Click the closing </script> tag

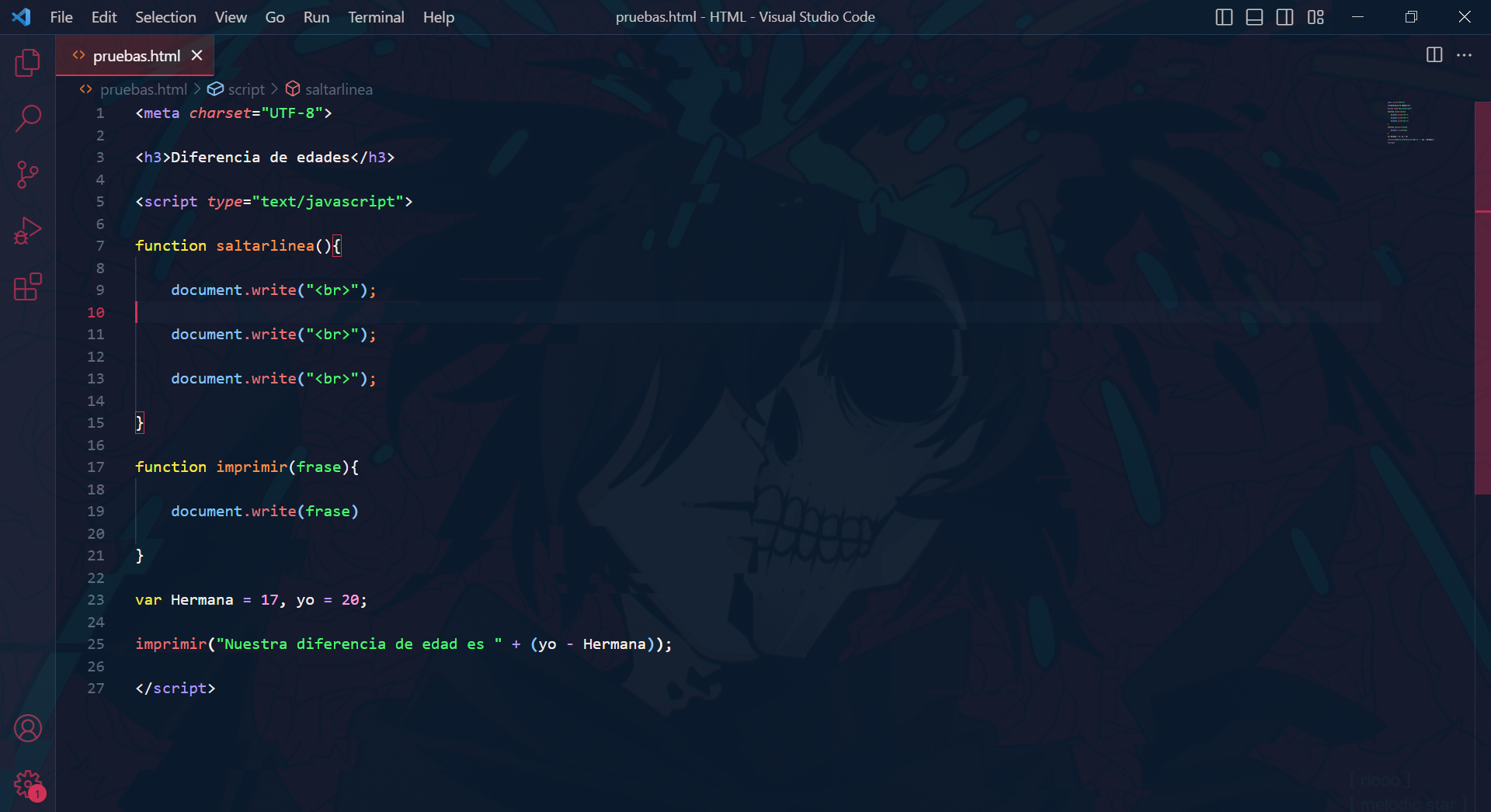(176, 689)
